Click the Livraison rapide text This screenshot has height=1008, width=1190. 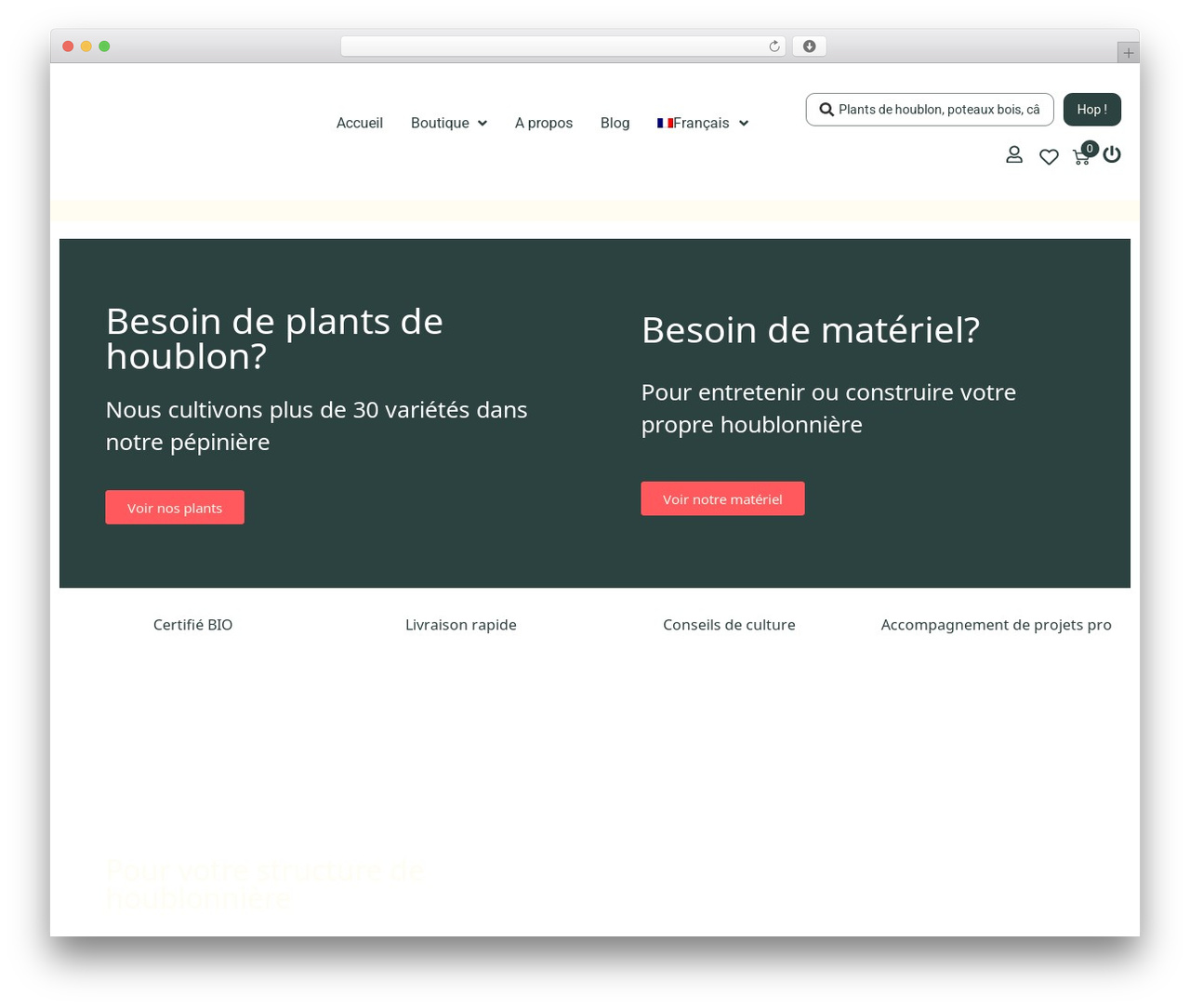[x=461, y=625]
